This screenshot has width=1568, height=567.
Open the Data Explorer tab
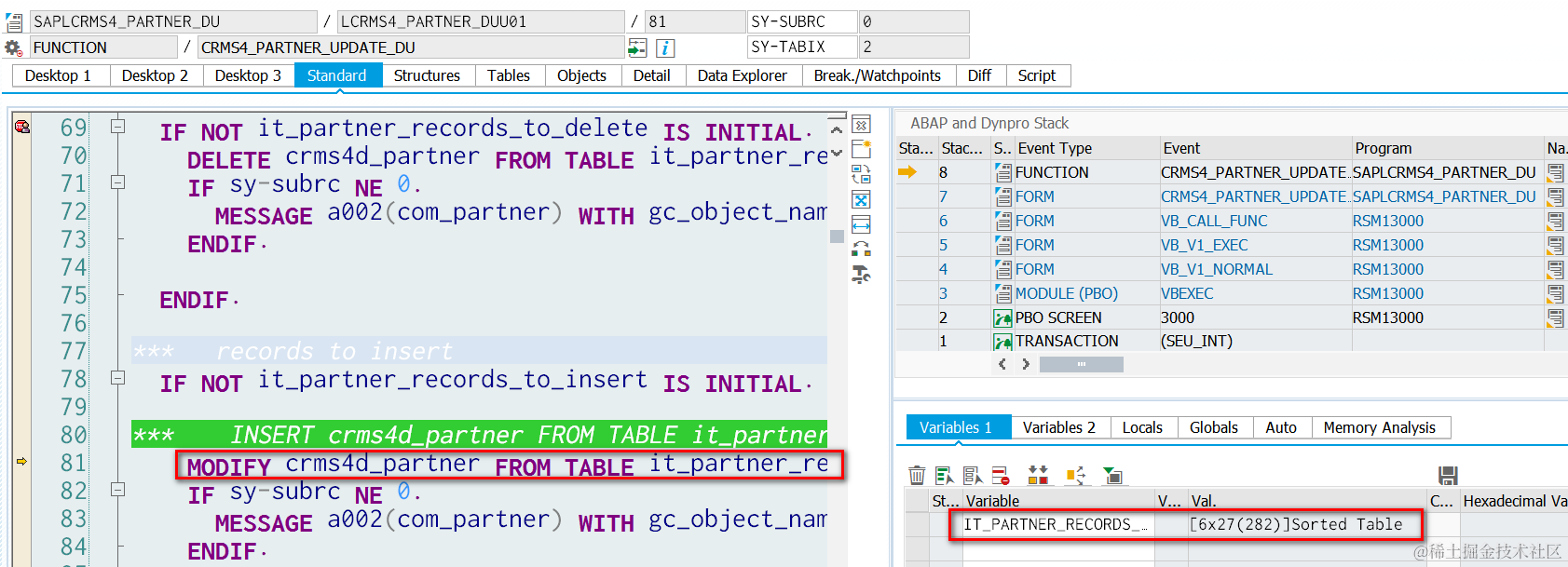point(743,75)
